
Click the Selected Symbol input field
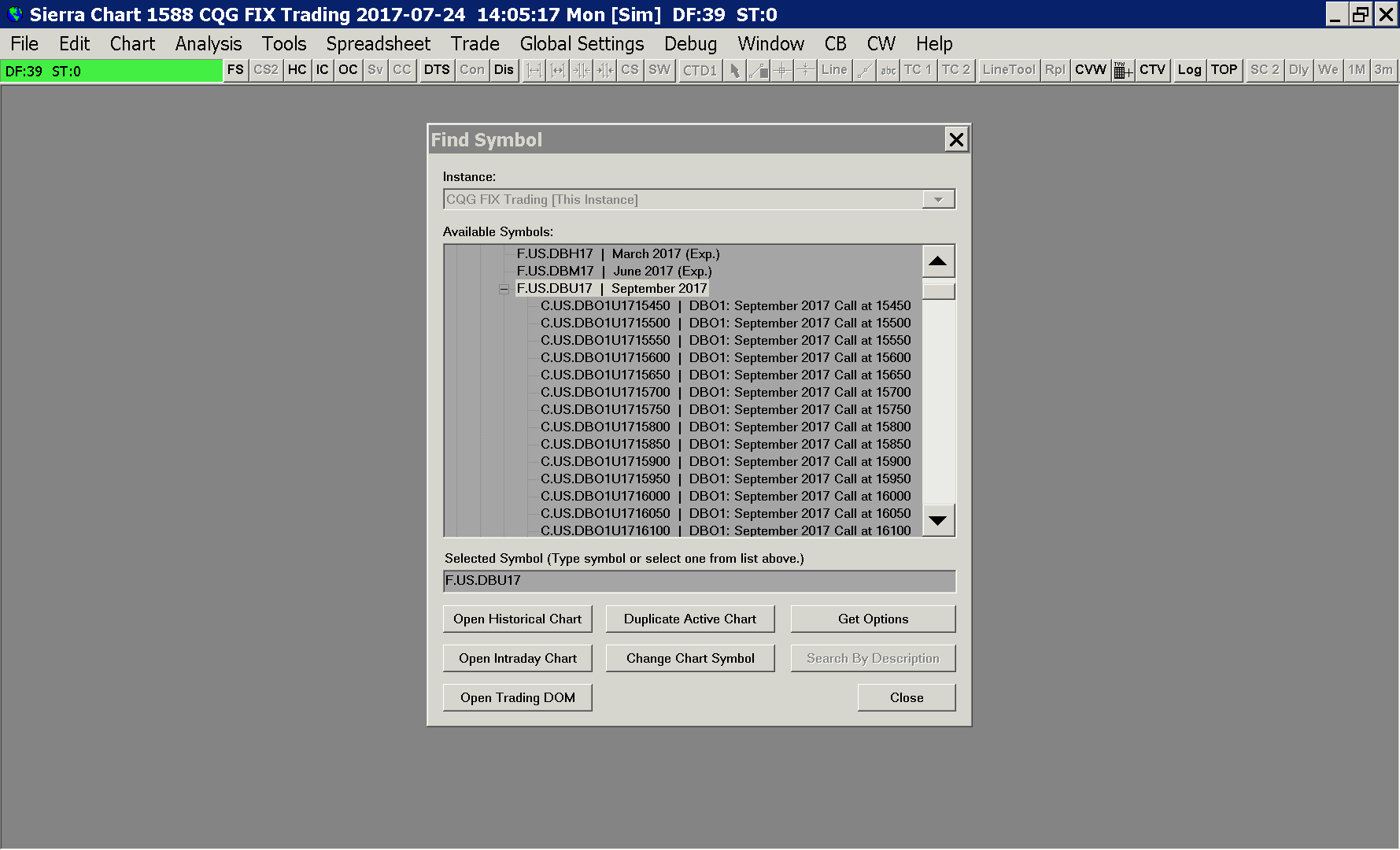pos(699,581)
